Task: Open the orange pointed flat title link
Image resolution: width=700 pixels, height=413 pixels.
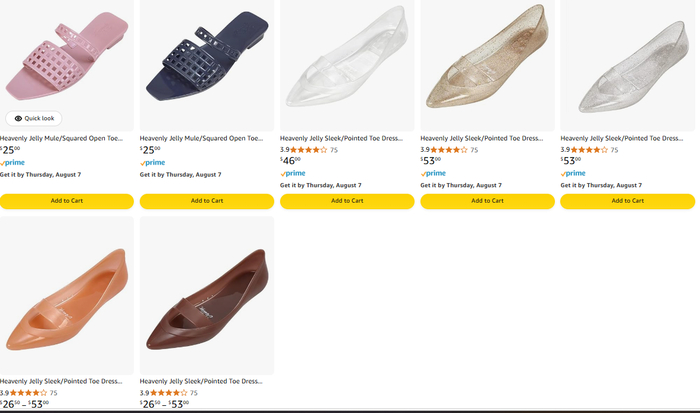Action: point(61,381)
